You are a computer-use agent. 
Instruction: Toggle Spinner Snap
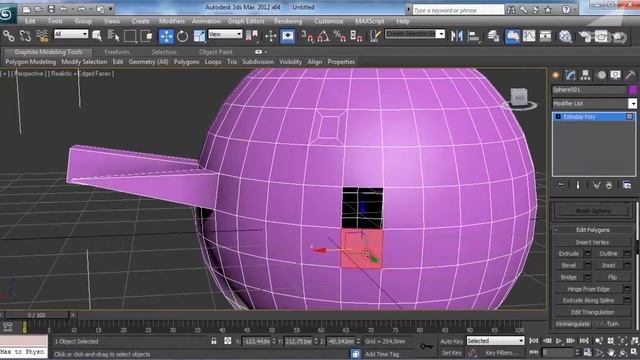[x=356, y=36]
